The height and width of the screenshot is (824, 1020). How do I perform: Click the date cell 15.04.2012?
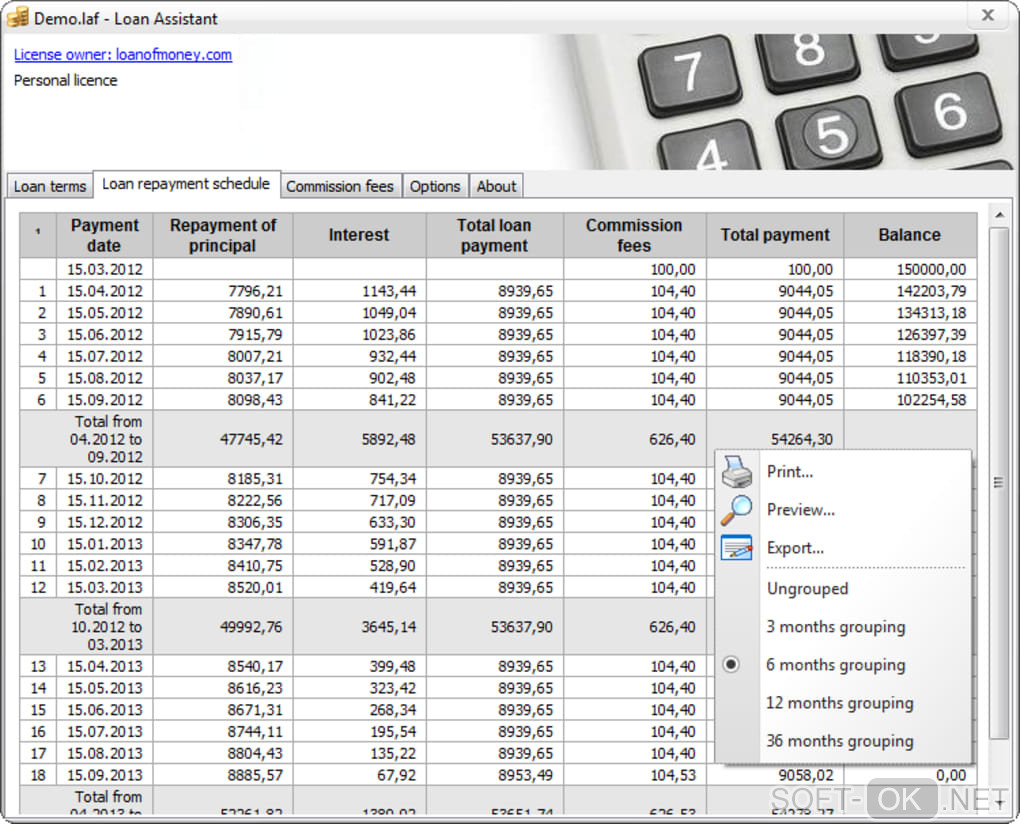tap(104, 291)
